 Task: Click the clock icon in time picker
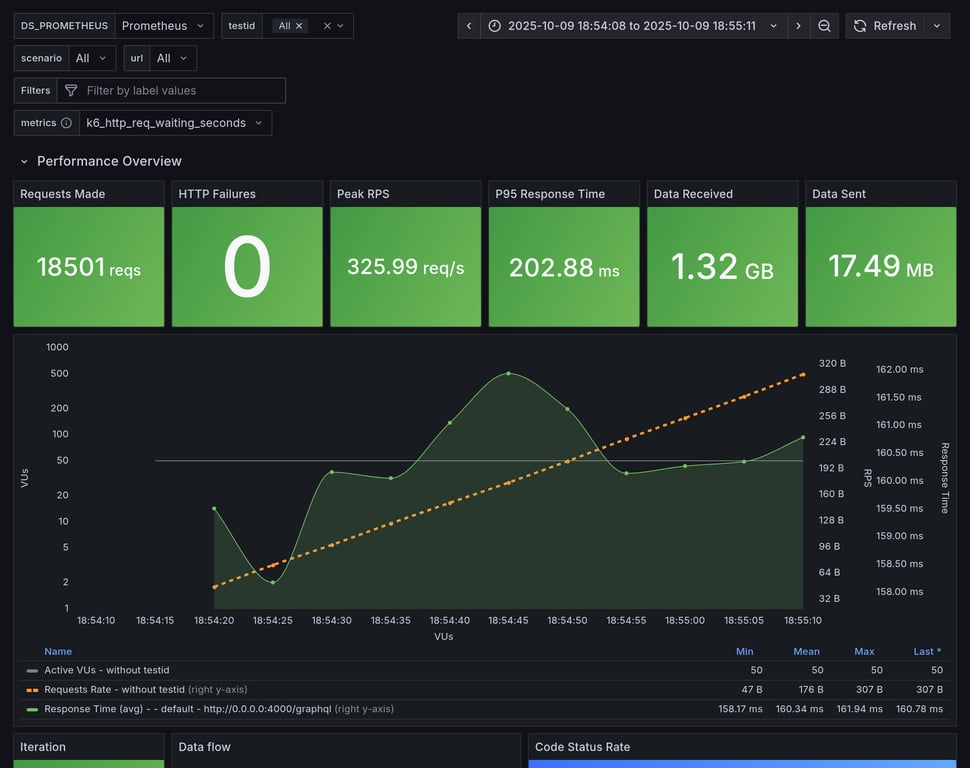495,26
